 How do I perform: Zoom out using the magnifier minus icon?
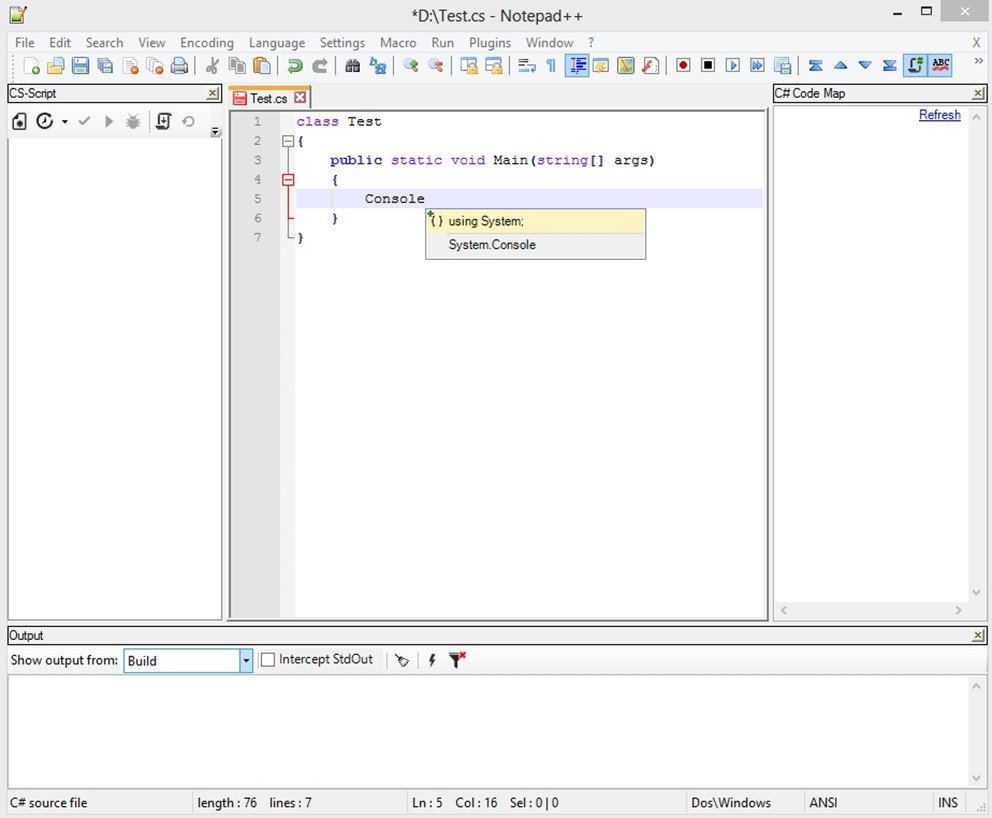[x=435, y=66]
